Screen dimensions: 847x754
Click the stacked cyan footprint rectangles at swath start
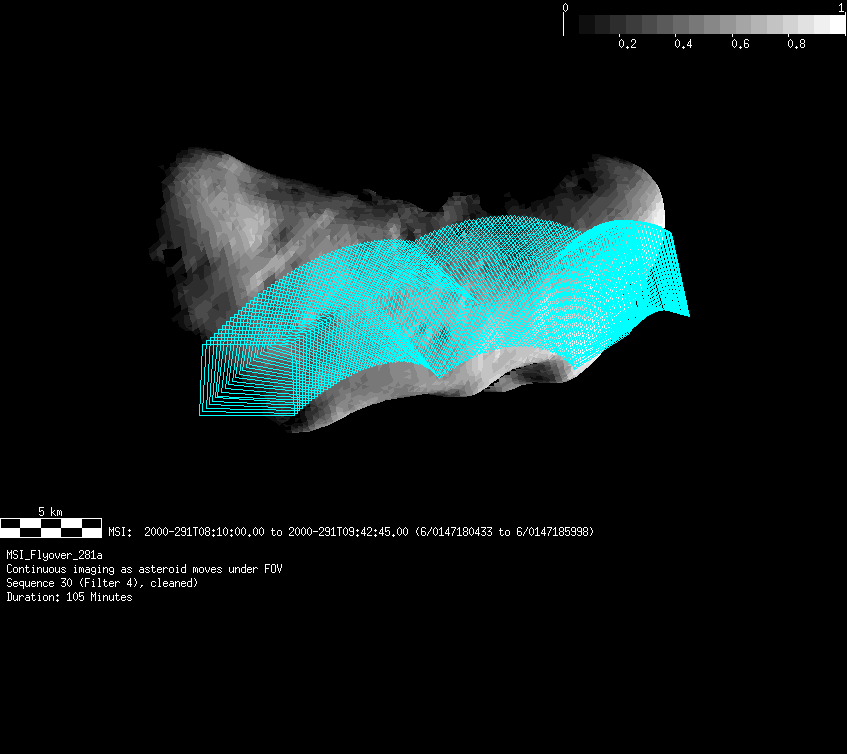247,379
